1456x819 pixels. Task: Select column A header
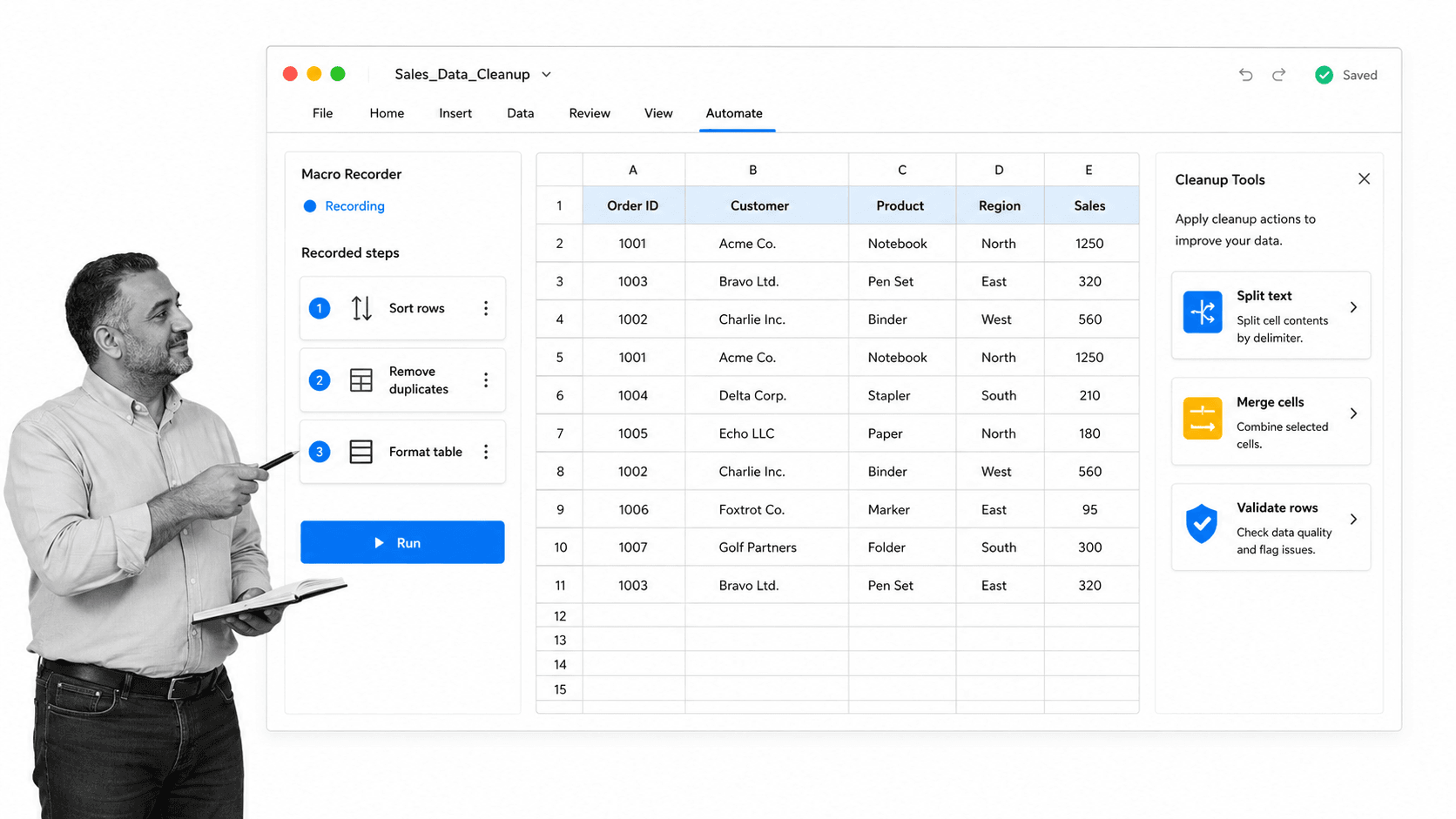pyautogui.click(x=633, y=170)
